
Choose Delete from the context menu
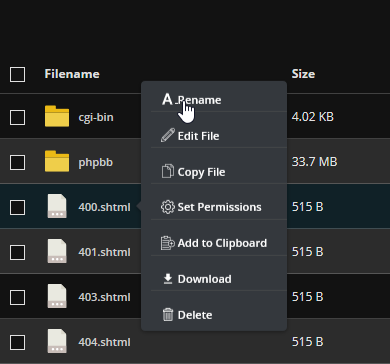click(x=214, y=315)
